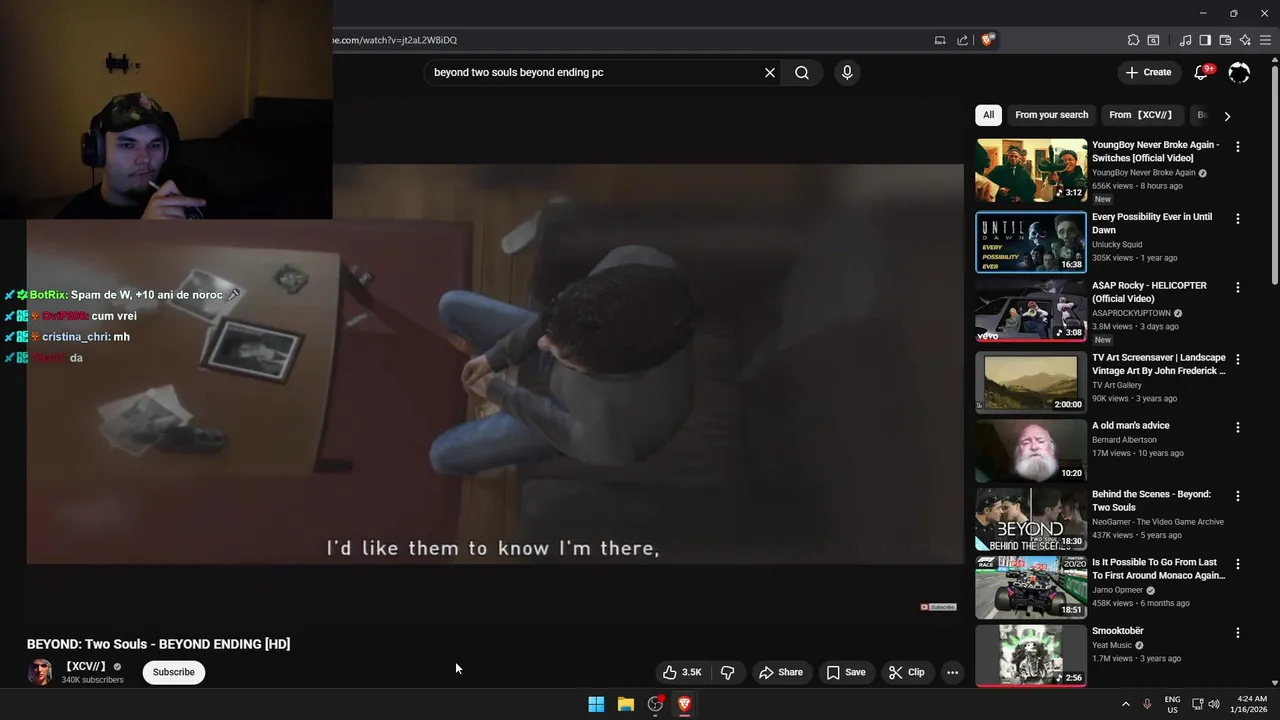Dislike the video with thumbs down
This screenshot has width=1280, height=720.
[x=728, y=672]
